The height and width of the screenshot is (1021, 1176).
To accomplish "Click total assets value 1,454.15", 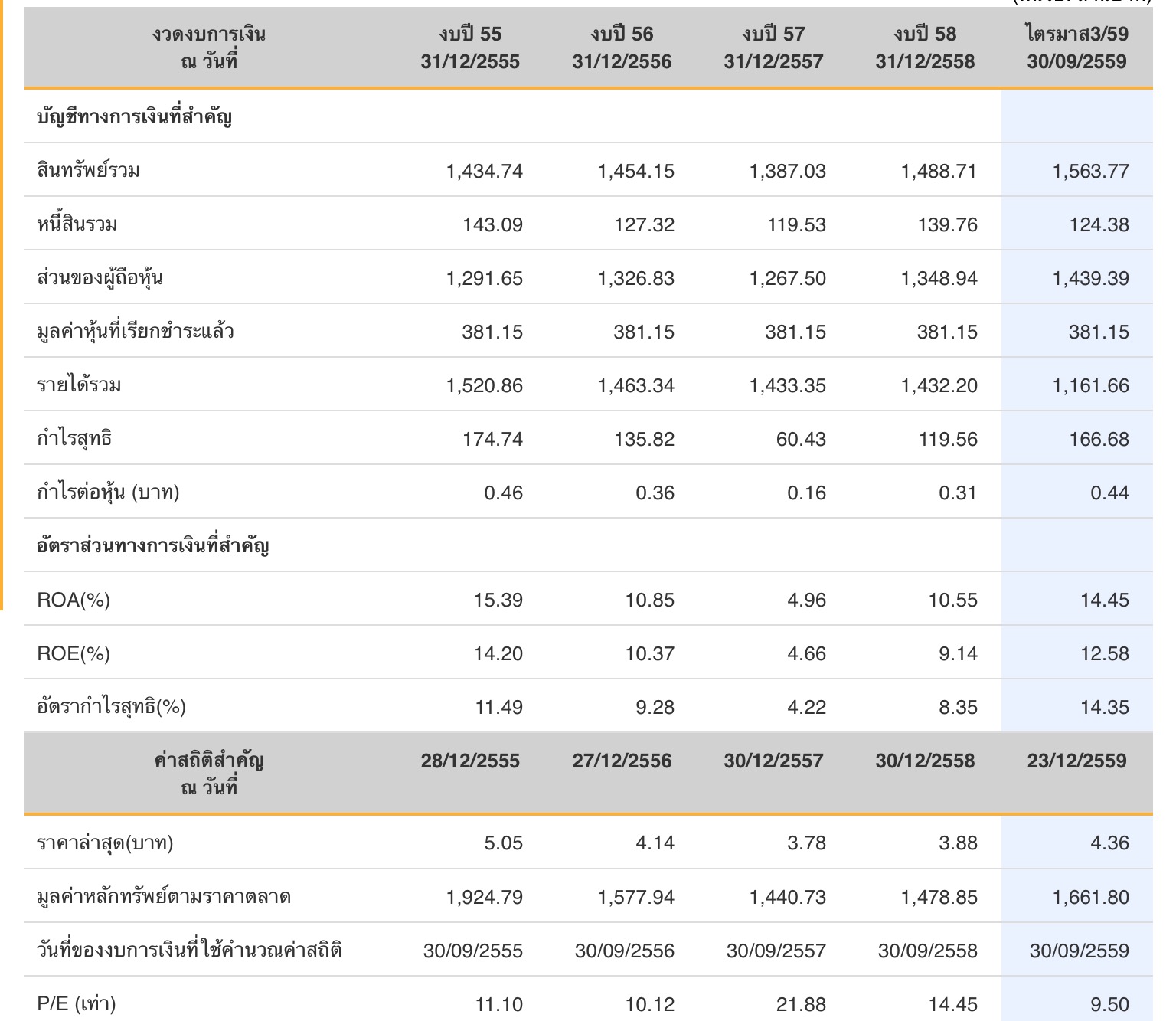I will (636, 171).
